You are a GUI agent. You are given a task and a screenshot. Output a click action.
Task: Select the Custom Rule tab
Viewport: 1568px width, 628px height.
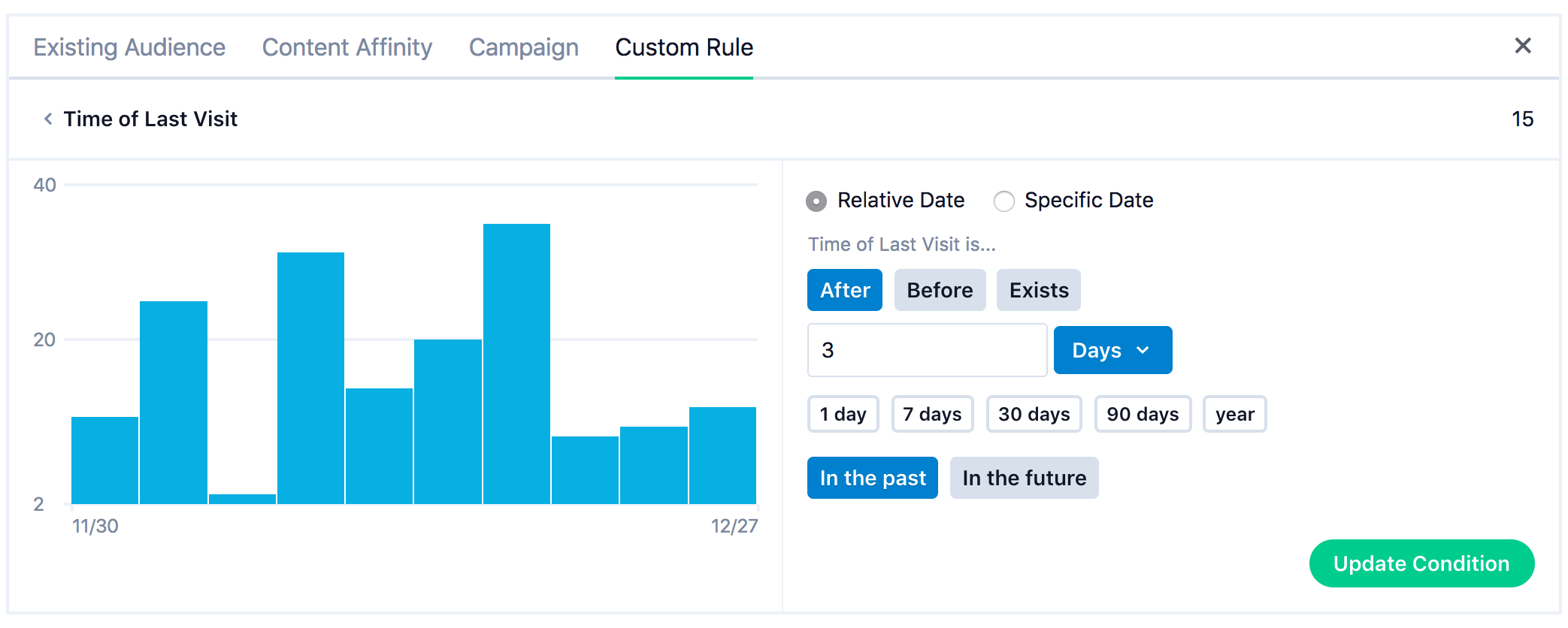pos(684,47)
